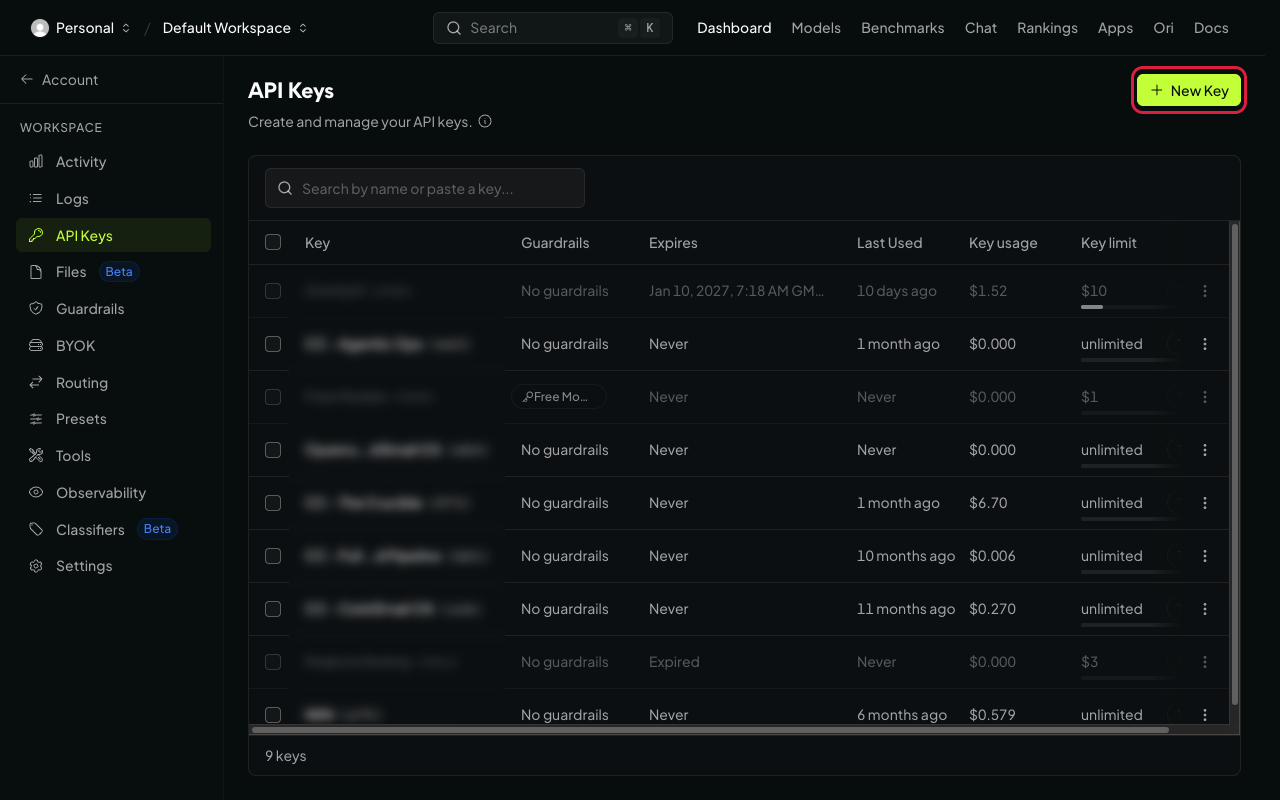This screenshot has width=1280, height=800.
Task: Click the Key usage column header
Action: [x=1003, y=243]
